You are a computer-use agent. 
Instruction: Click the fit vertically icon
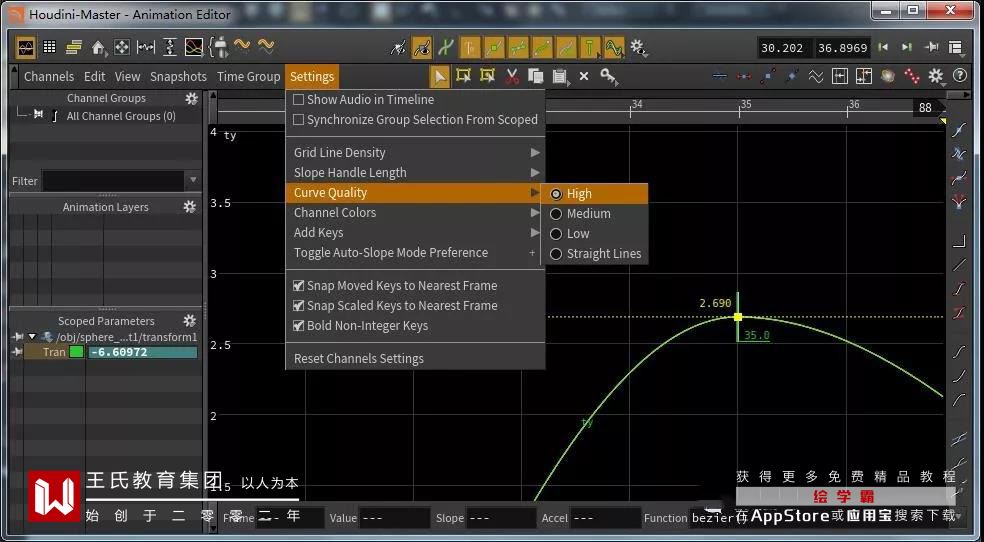170,47
